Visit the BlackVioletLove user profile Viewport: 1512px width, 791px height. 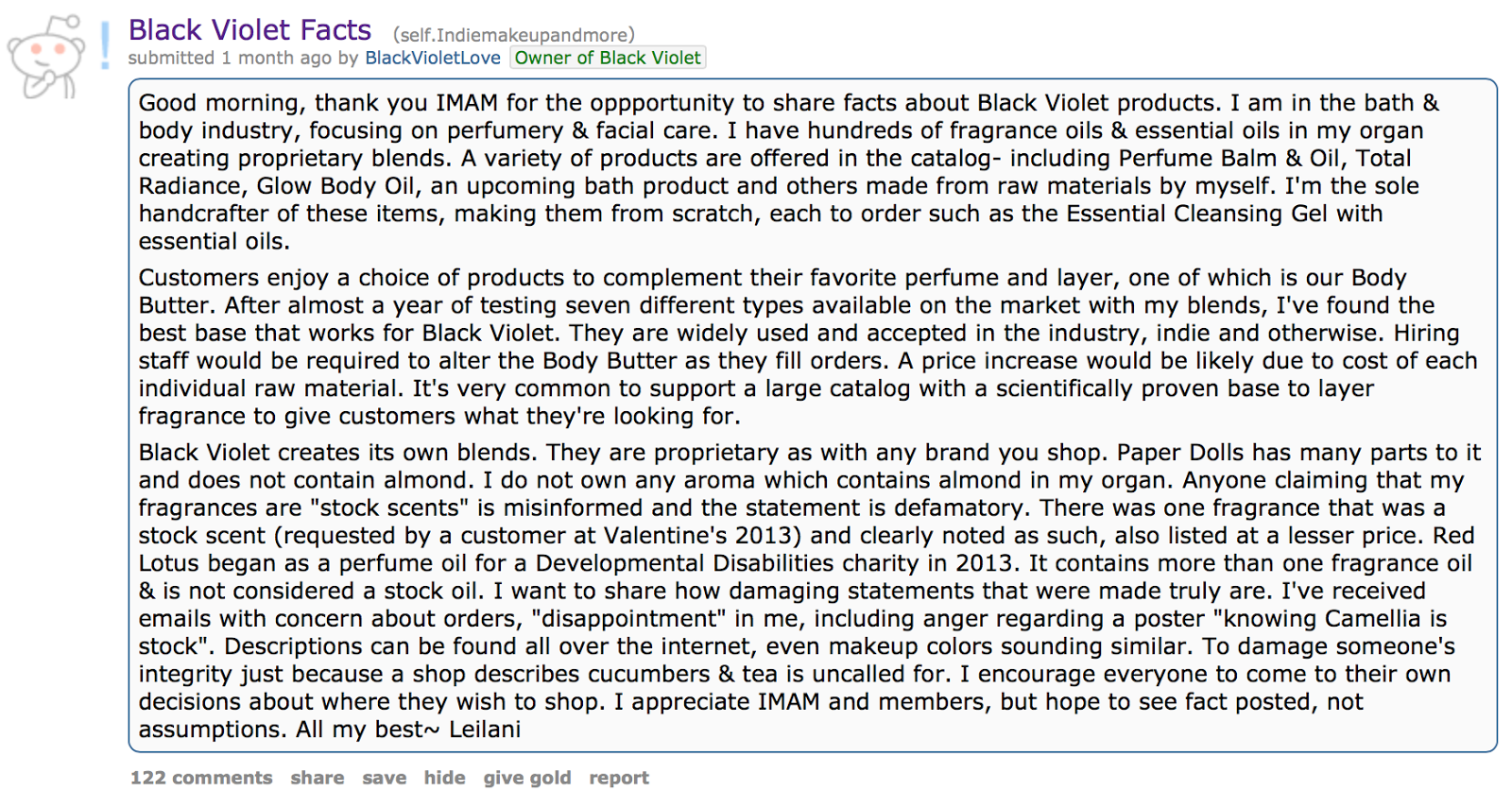pyautogui.click(x=433, y=58)
